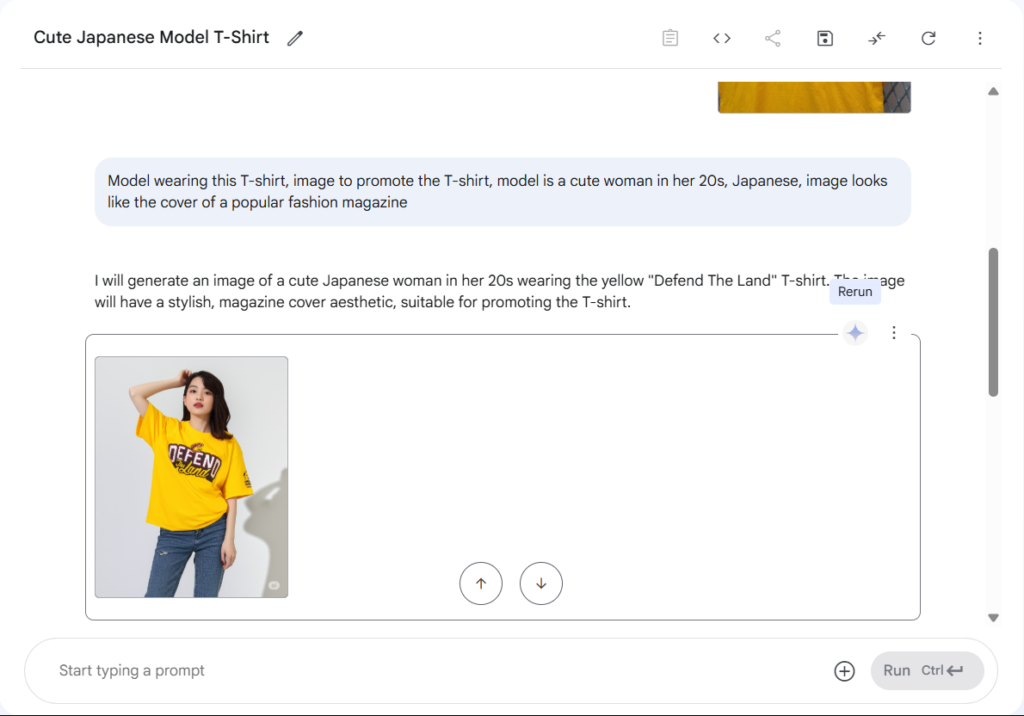Click the 'Cute Japanese Model T-Shirt' title
1024x716 pixels.
tap(151, 37)
